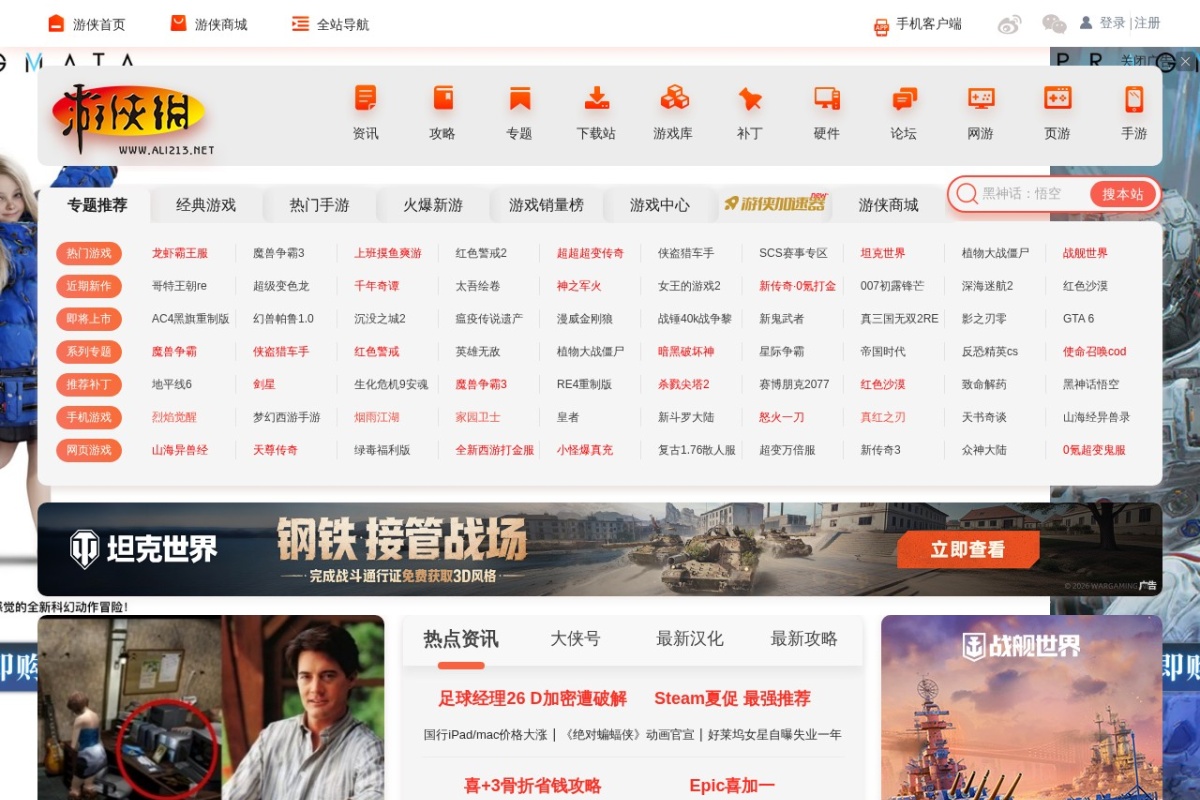The width and height of the screenshot is (1200, 800).
Task: Switch to the 最新汉化 news tab
Action: [689, 639]
